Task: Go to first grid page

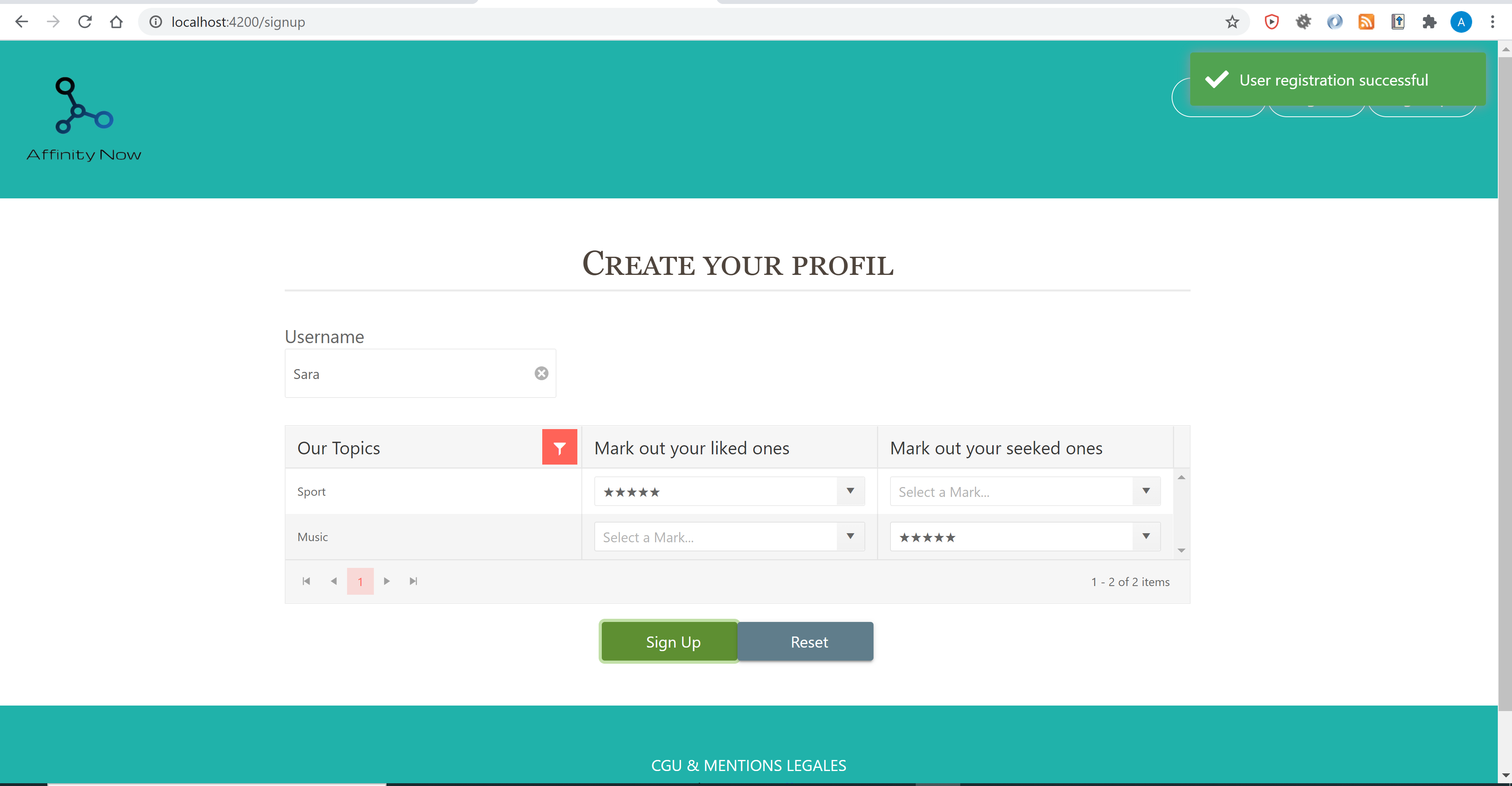Action: [306, 581]
